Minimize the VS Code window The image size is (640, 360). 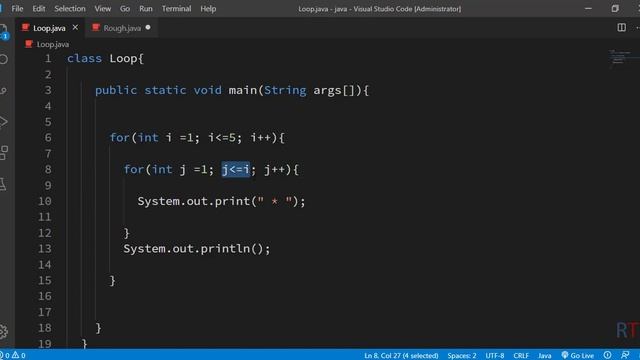coord(588,9)
